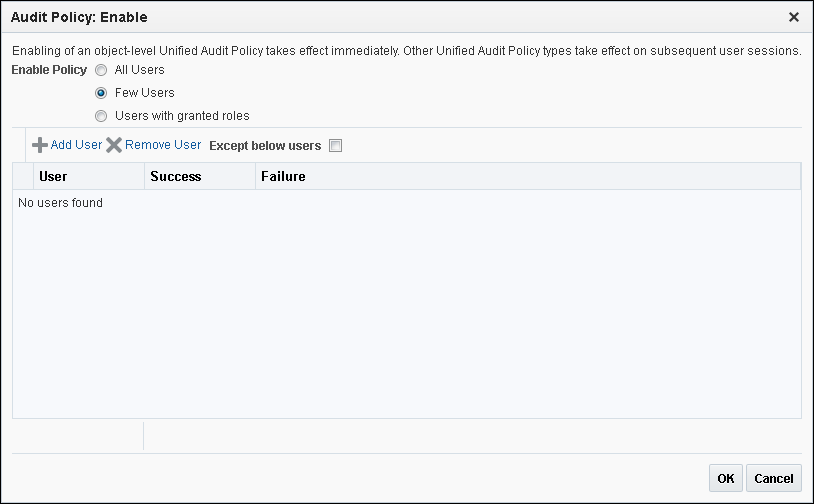Click the Except below users label
The width and height of the screenshot is (814, 504).
(x=265, y=146)
